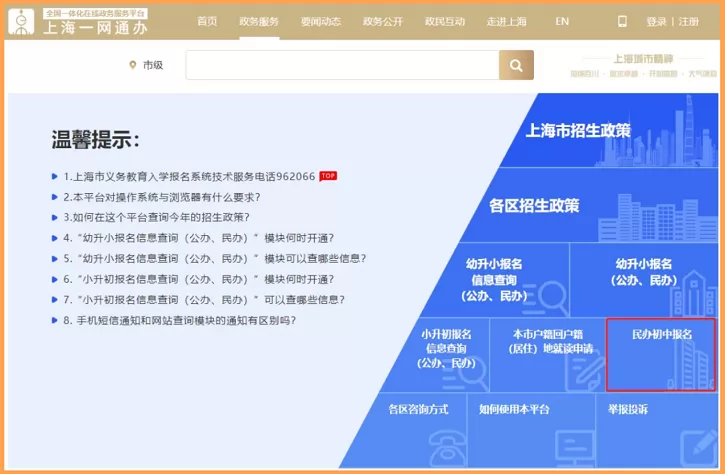The height and width of the screenshot is (474, 725).
Task: Open tip 3 about querying 招生政策
Action: (156, 217)
